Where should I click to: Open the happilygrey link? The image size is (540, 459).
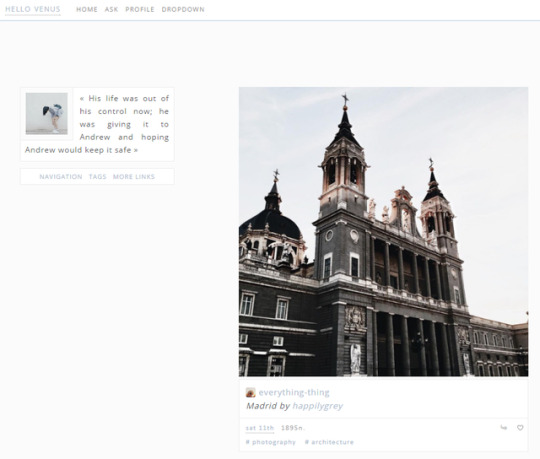pos(318,406)
